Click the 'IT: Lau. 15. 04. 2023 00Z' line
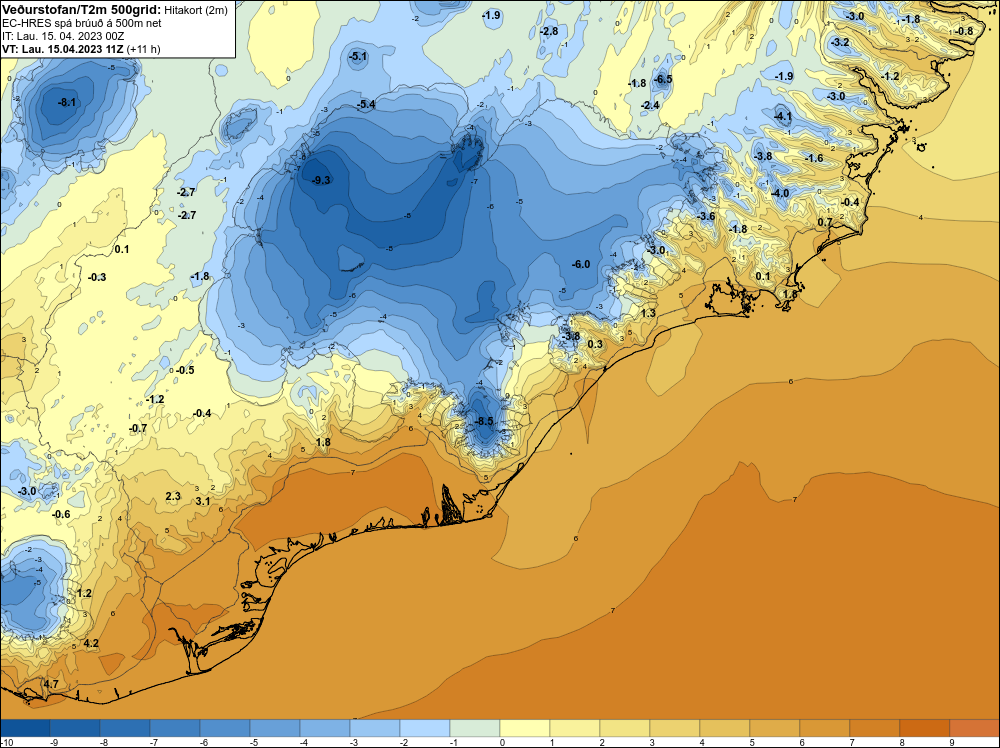The height and width of the screenshot is (748, 1000). point(63,36)
